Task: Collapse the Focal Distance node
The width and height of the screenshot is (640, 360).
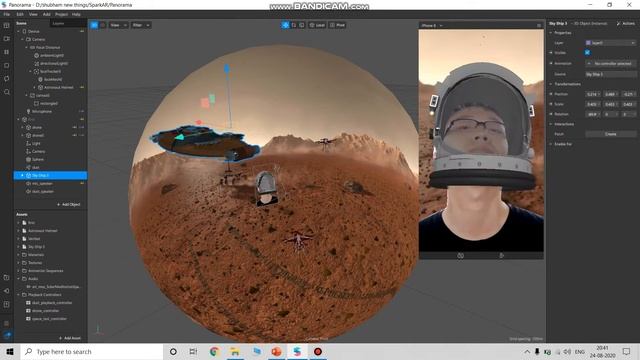Action: [x=27, y=47]
